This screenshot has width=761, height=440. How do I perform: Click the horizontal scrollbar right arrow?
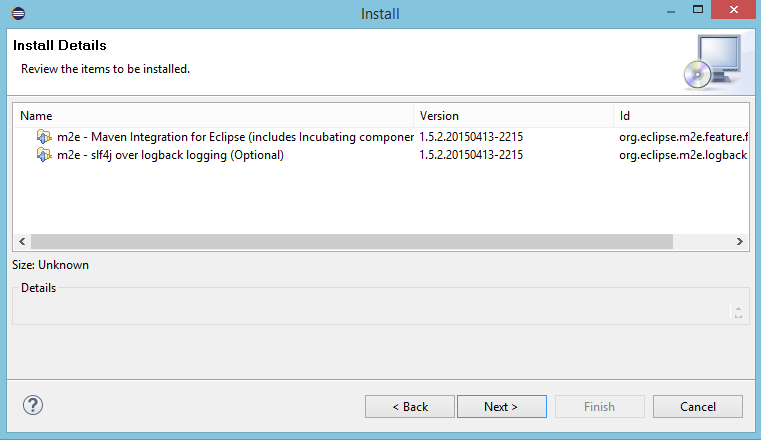[739, 241]
